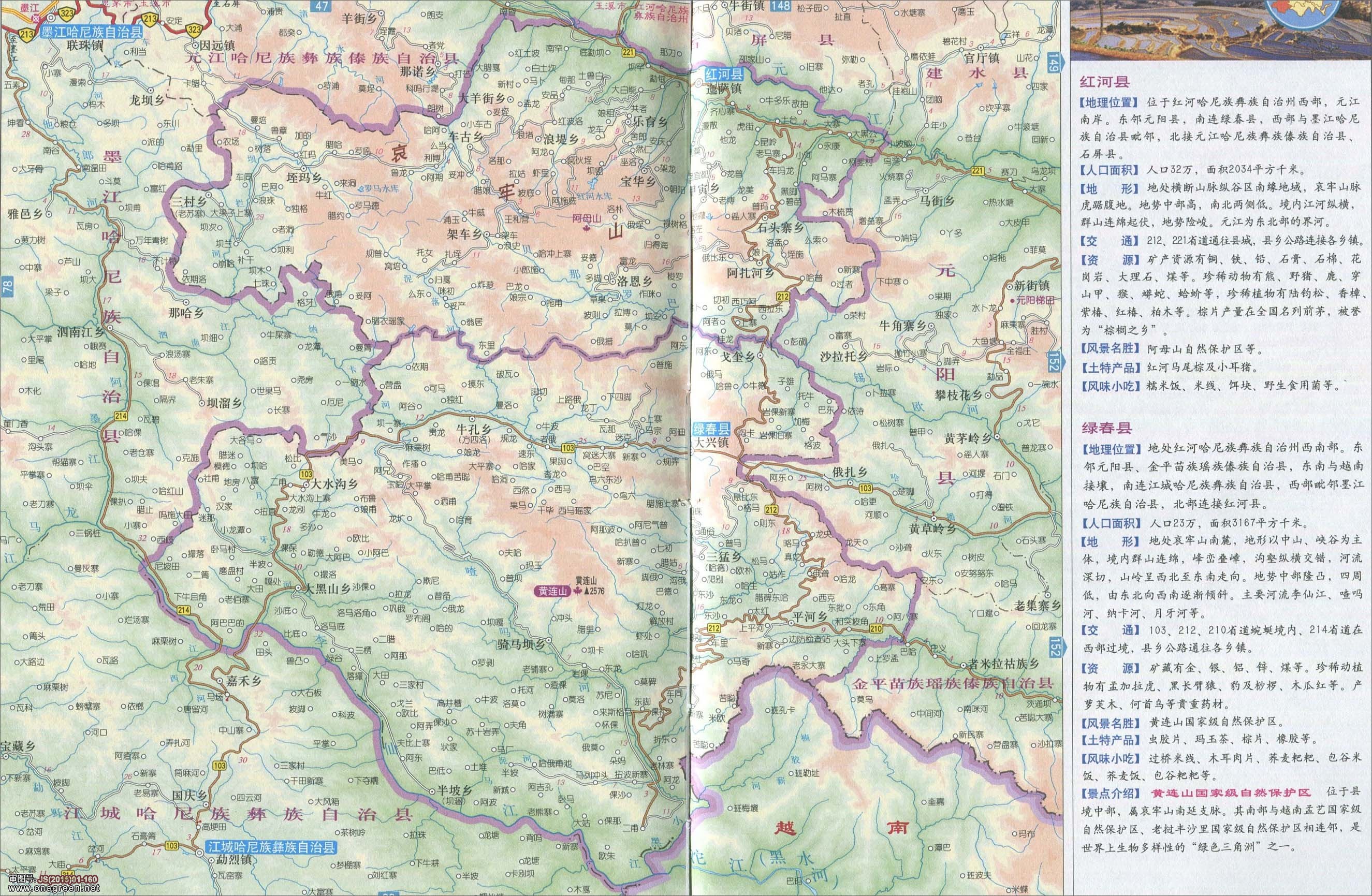Click the blue 江城哈尼族彝族自治县 label
Screen dimensions: 1372x896
coord(271,846)
